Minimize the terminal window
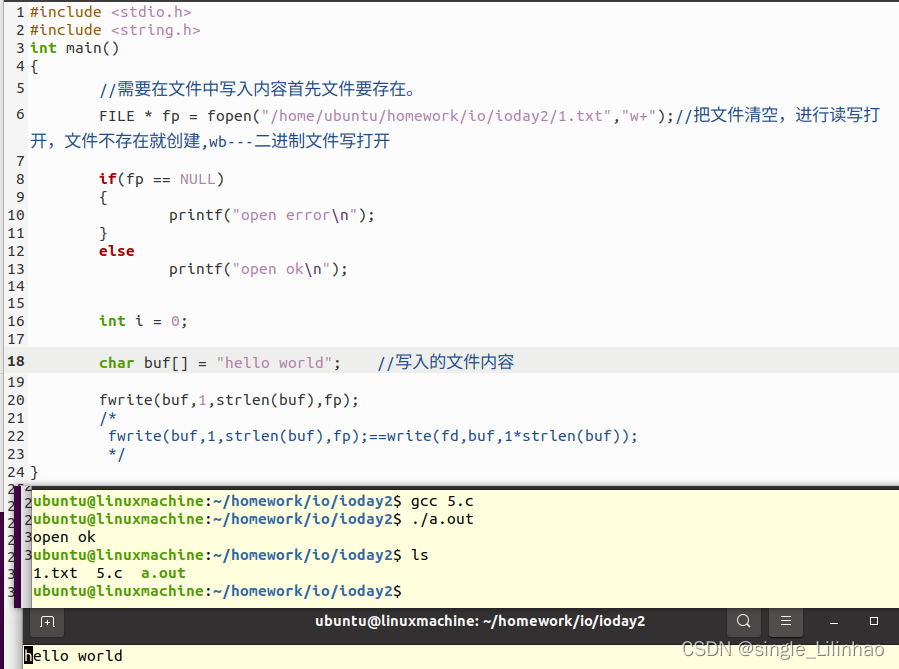Viewport: 899px width, 669px height. tap(834, 622)
